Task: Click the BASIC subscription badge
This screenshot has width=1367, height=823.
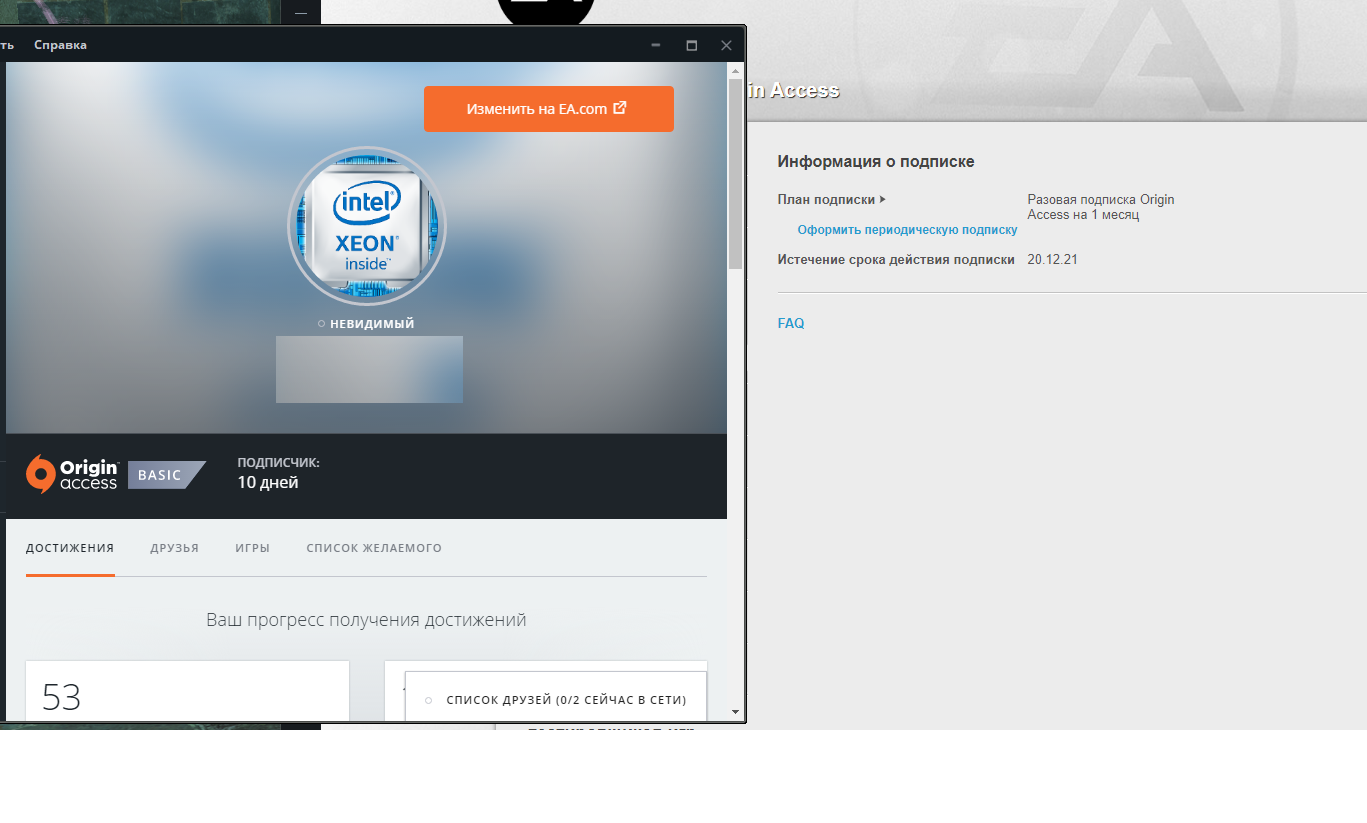Action: click(165, 475)
